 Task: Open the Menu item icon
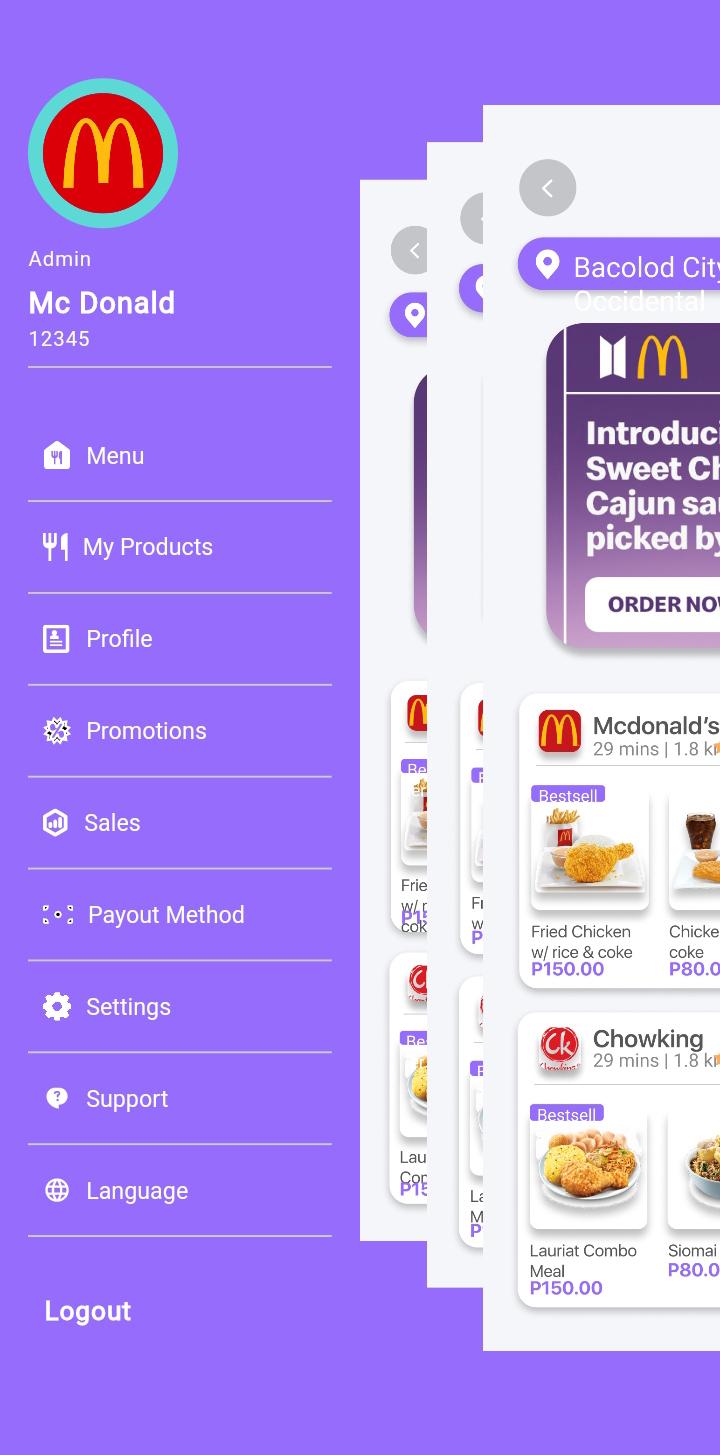pos(57,456)
